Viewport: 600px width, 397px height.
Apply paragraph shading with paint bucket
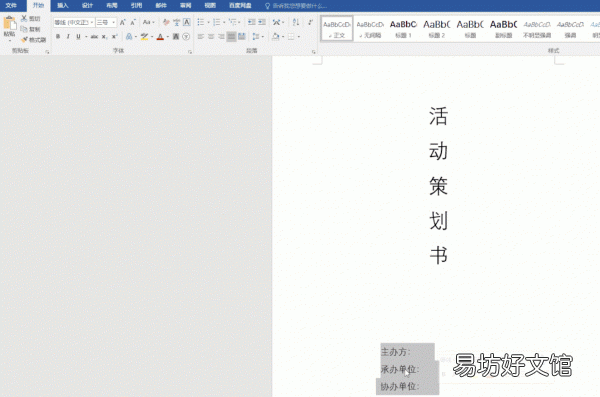(x=276, y=37)
